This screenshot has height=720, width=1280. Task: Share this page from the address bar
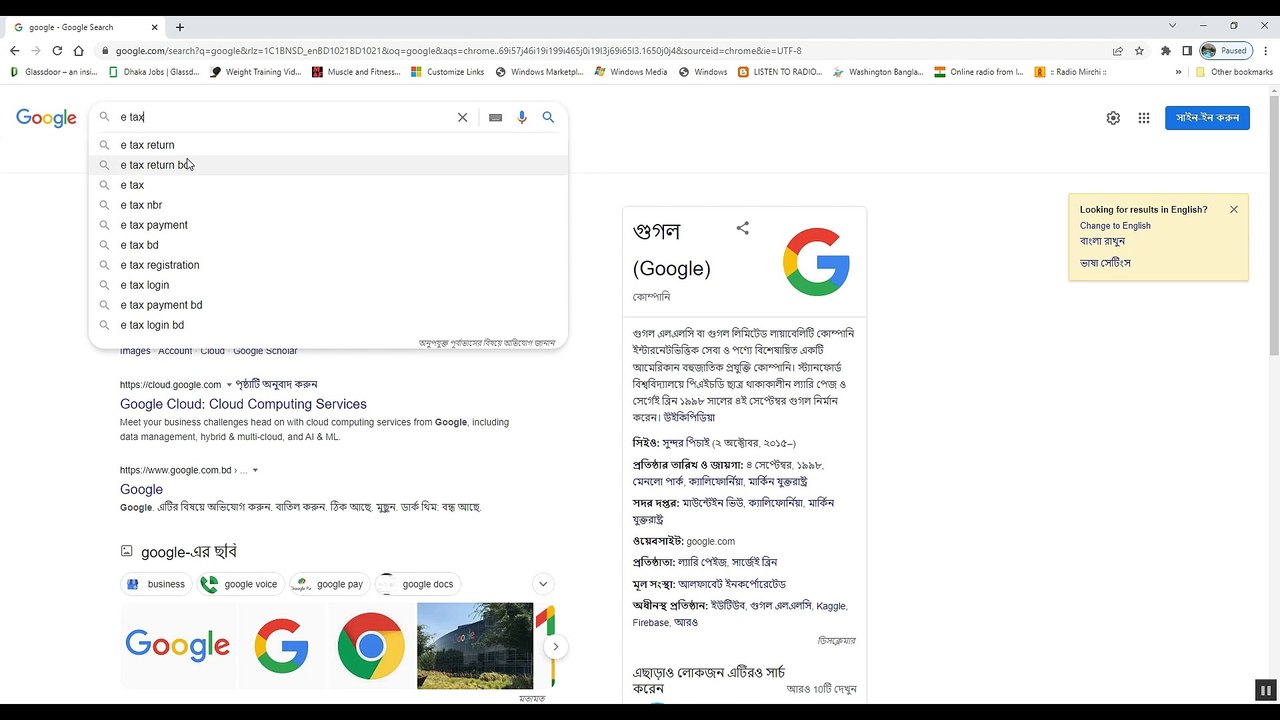(1117, 51)
